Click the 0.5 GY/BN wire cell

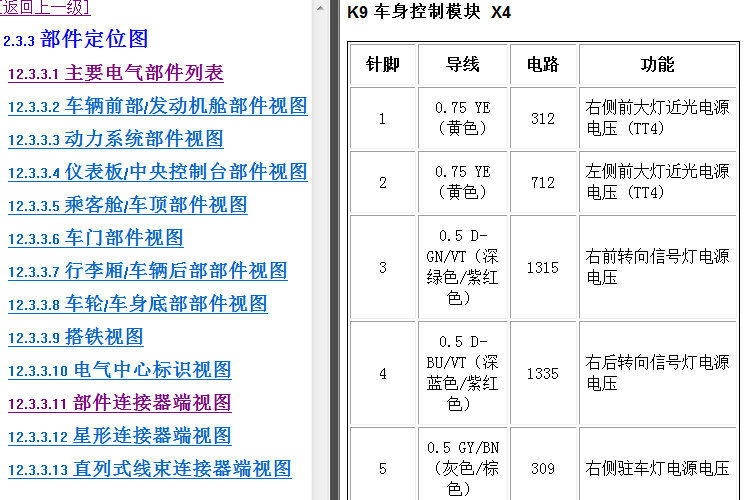point(463,464)
